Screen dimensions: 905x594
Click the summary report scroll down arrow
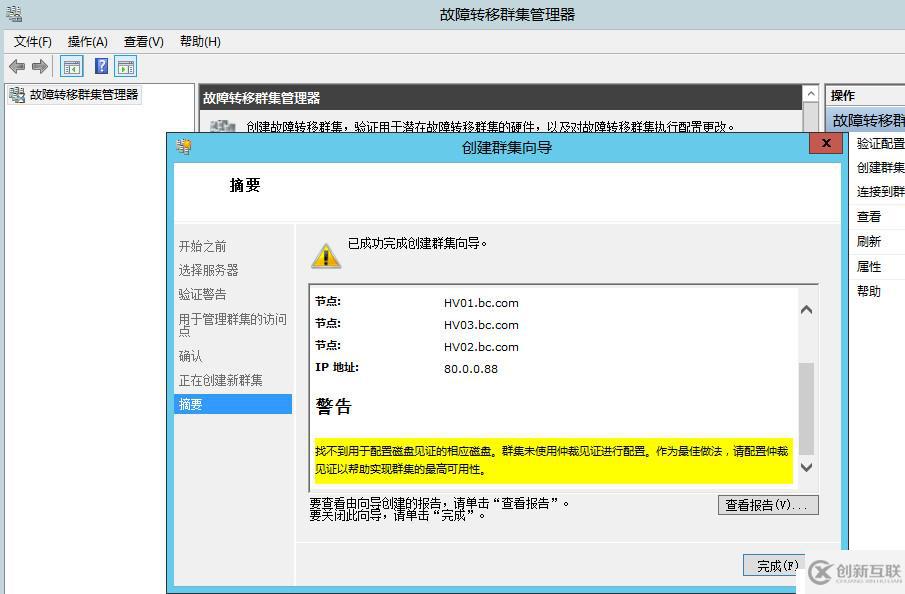pyautogui.click(x=807, y=467)
